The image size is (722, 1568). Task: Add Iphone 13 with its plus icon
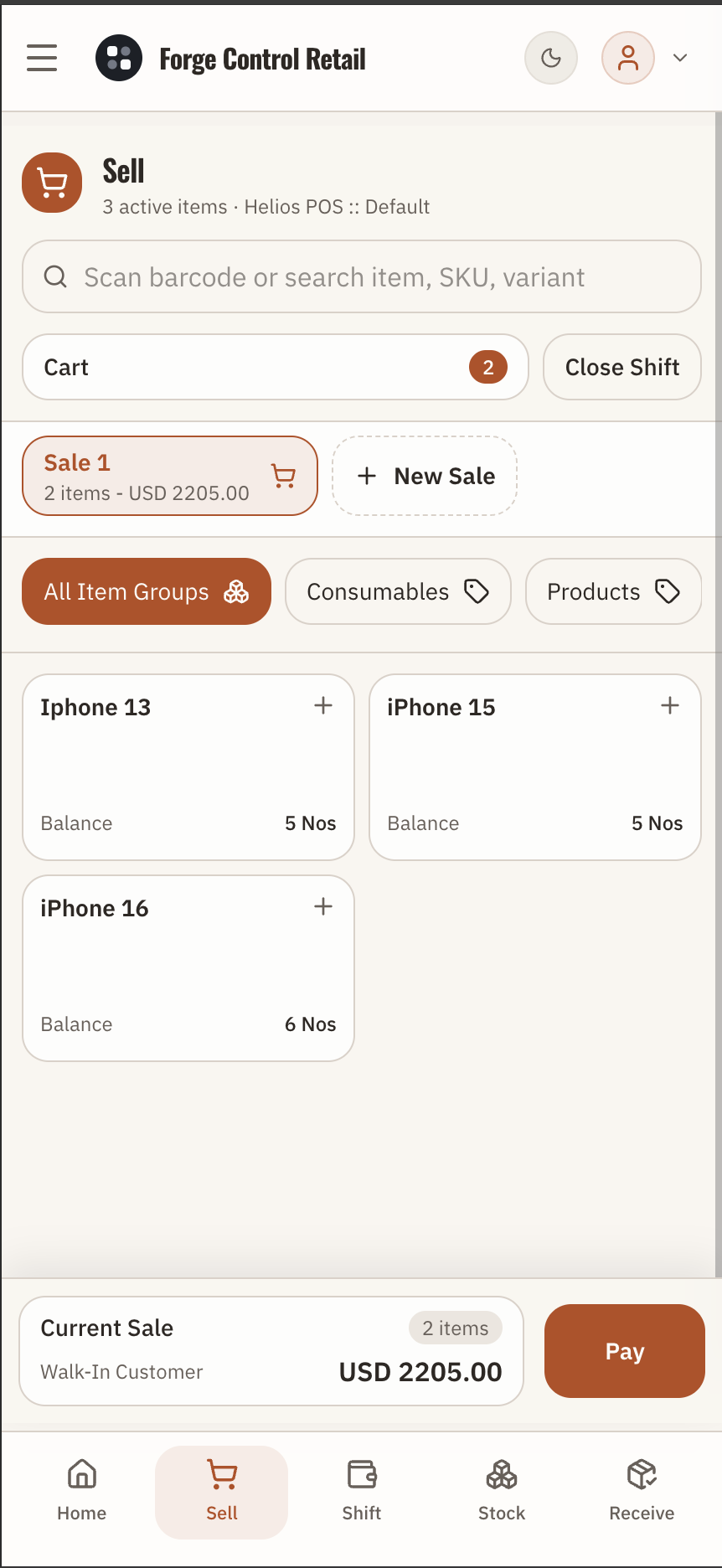(x=323, y=705)
